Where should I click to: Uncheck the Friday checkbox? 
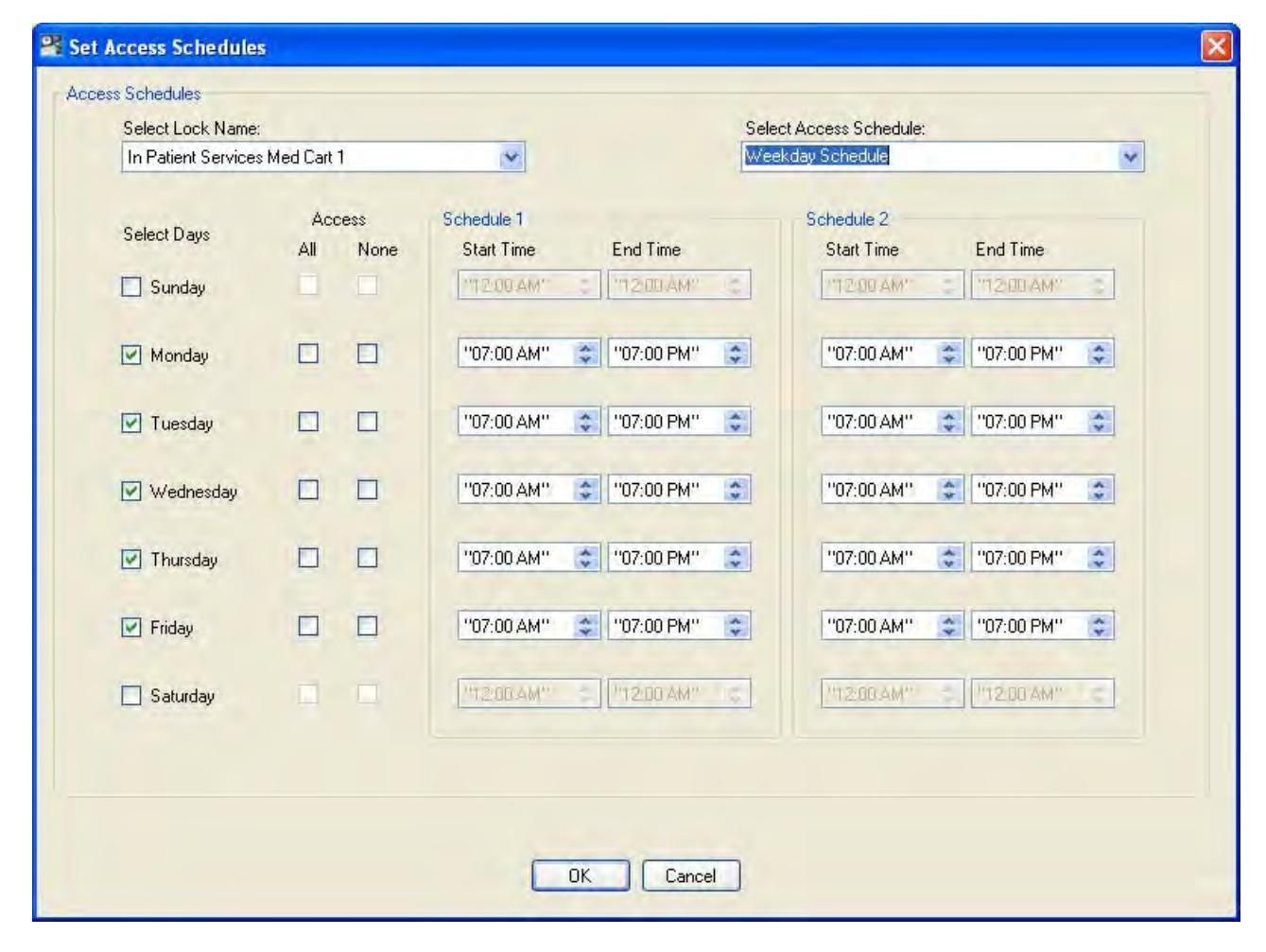tap(131, 627)
